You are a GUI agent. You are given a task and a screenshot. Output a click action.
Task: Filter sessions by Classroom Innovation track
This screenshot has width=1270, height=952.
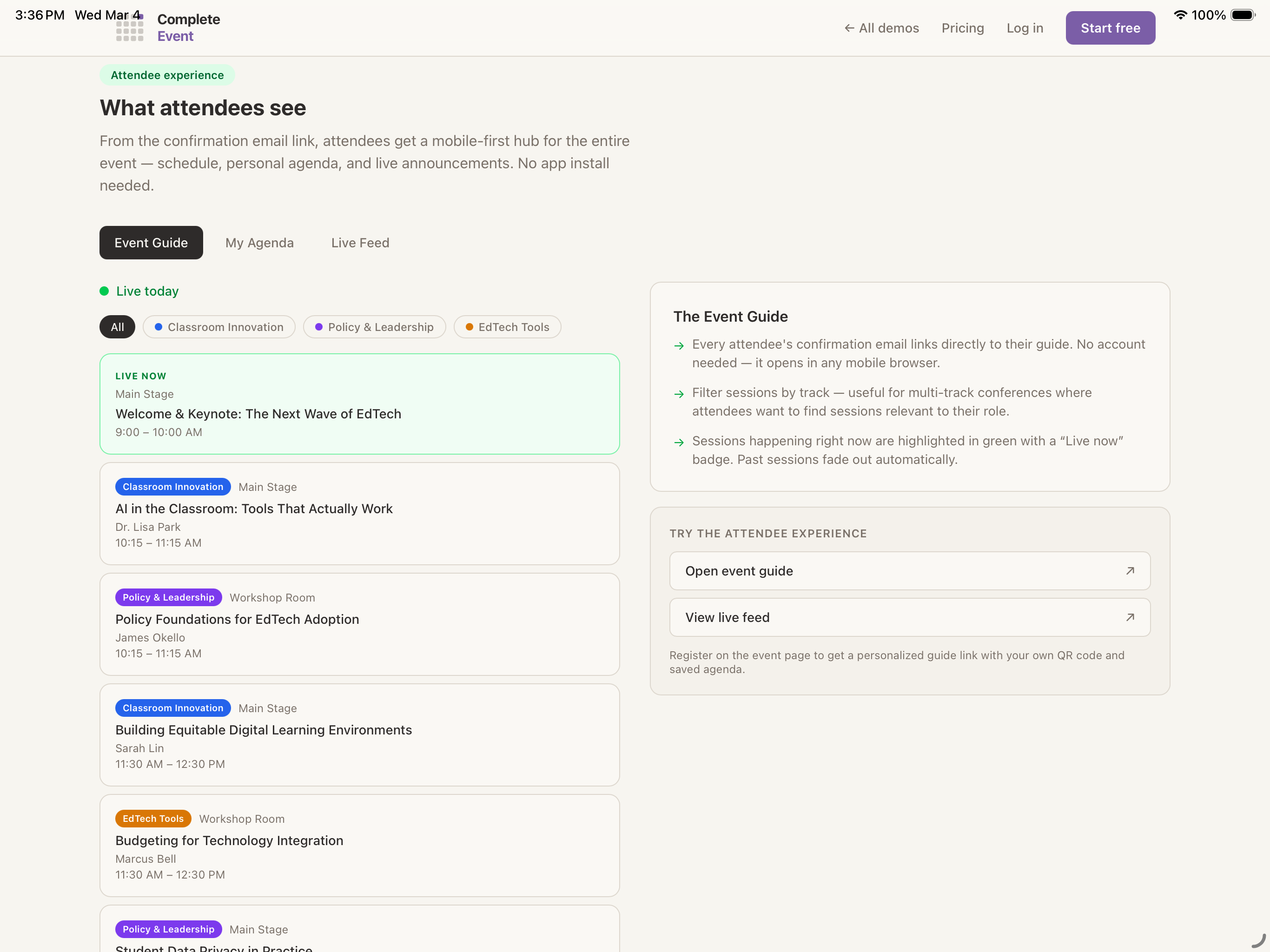219,327
